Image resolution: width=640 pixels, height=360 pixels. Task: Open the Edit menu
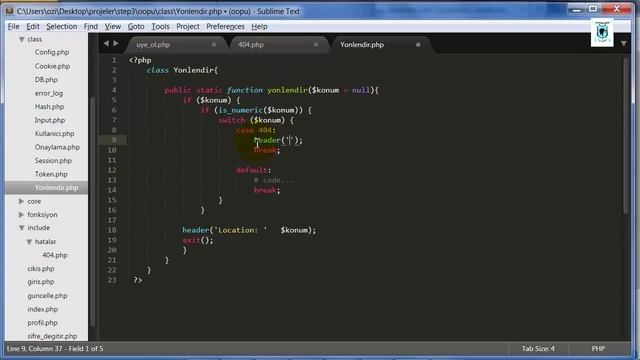[33, 27]
